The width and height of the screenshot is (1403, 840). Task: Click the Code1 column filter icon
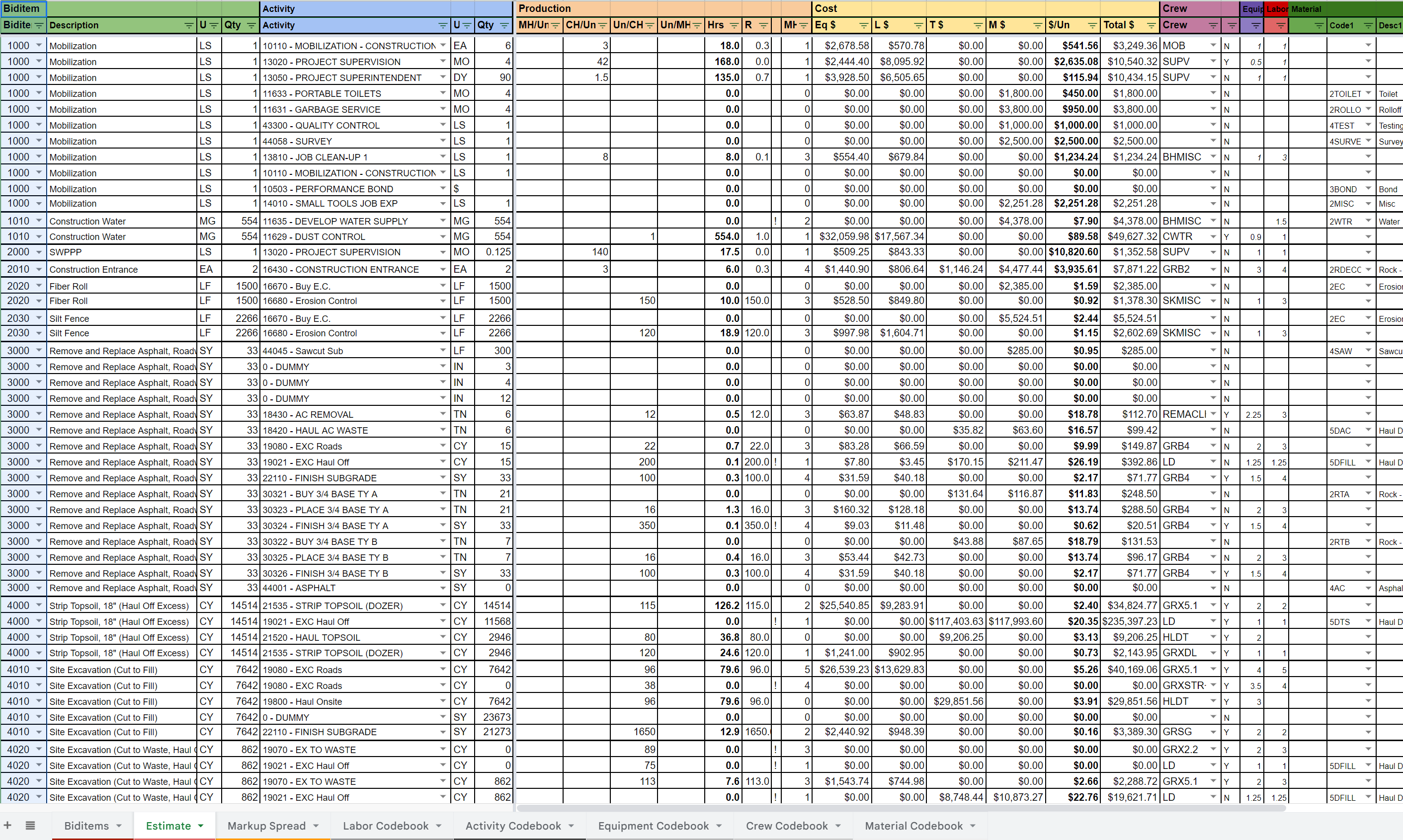click(1368, 25)
